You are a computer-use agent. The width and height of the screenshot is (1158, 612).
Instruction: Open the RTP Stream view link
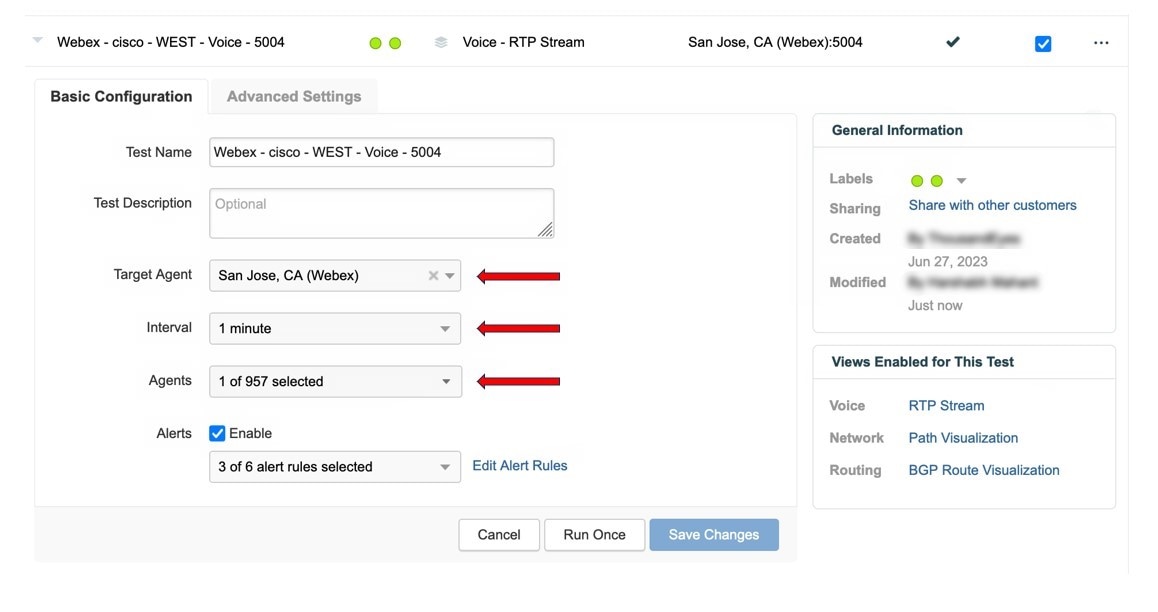click(946, 405)
